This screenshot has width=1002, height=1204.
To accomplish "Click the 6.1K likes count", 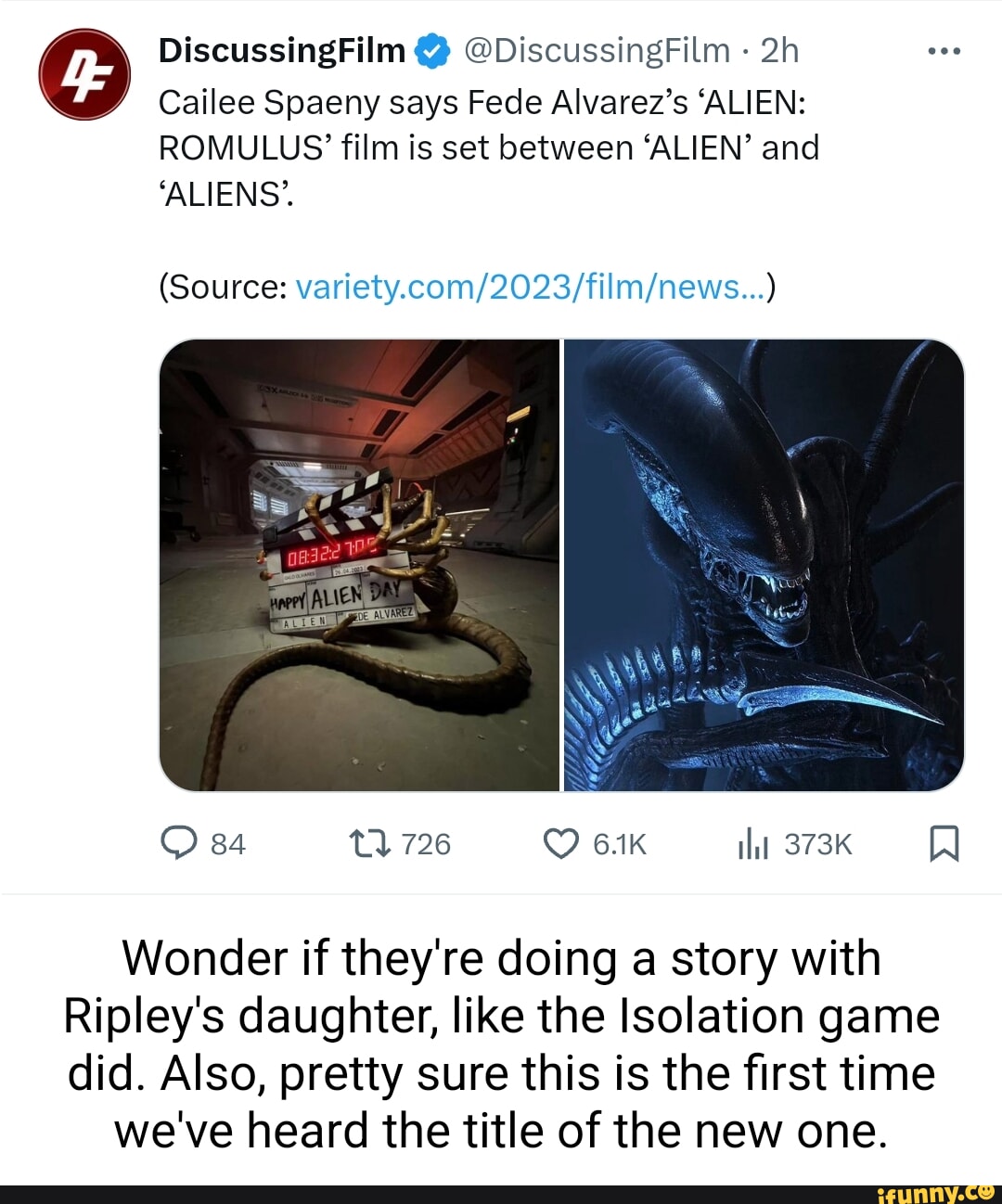I will [620, 844].
